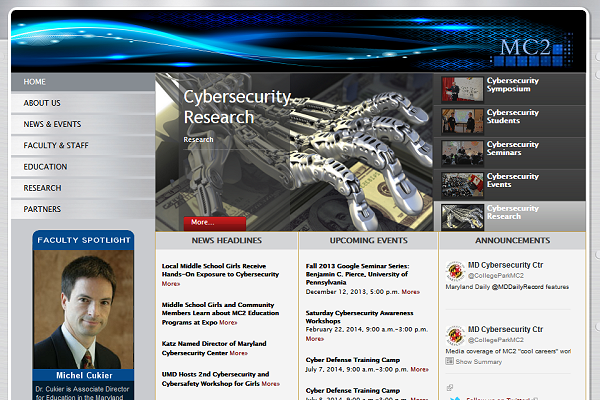The height and width of the screenshot is (400, 600).
Task: Click the ANNOUNCEMENTS column header
Action: point(512,240)
